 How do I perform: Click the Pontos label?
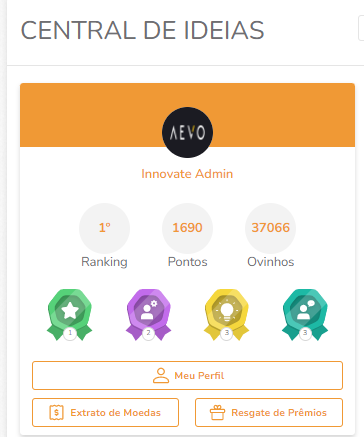[x=187, y=262]
